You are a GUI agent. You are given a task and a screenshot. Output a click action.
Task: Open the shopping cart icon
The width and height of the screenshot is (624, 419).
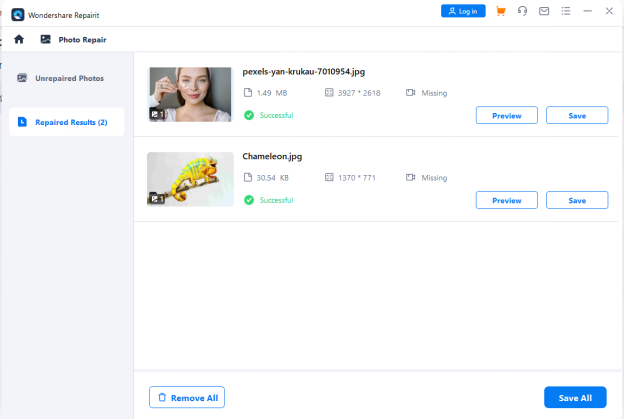tap(501, 11)
